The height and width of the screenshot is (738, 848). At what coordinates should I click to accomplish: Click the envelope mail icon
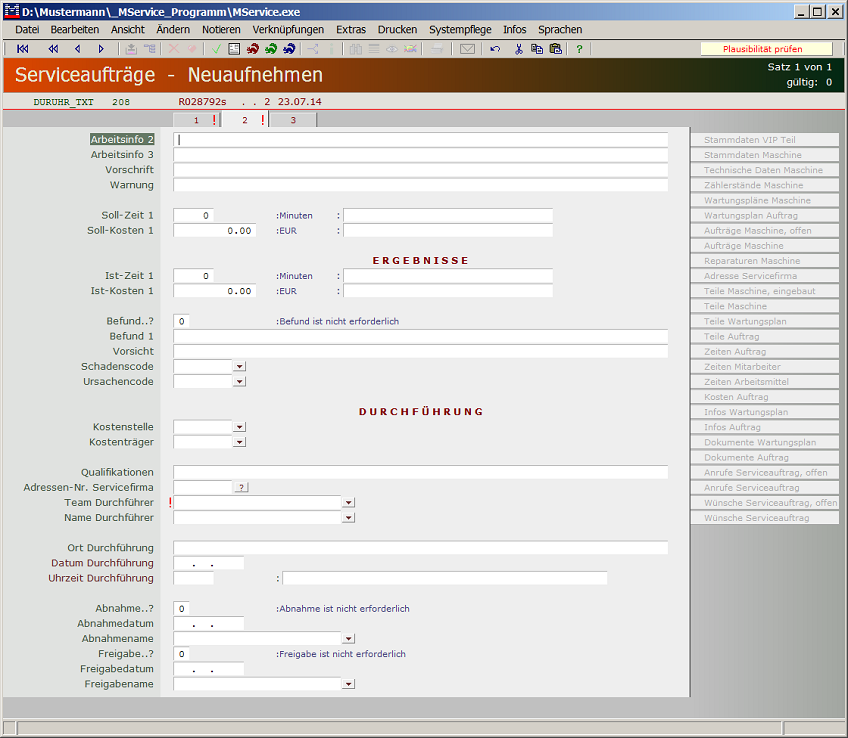click(467, 49)
